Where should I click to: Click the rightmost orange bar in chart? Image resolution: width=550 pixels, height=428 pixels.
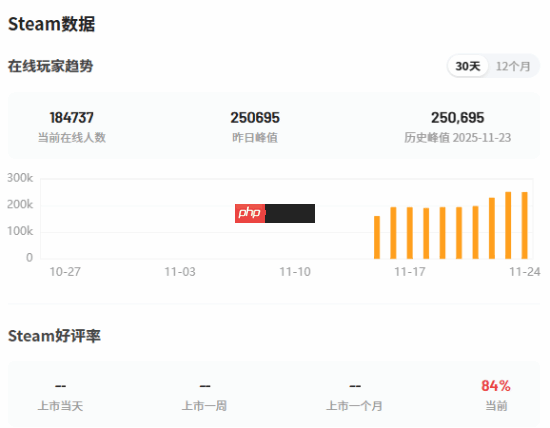pyautogui.click(x=525, y=226)
